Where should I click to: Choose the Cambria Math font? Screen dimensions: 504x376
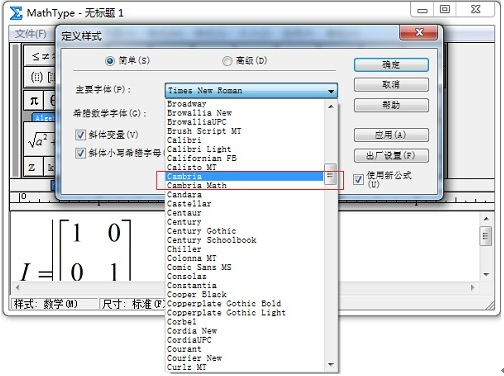244,185
